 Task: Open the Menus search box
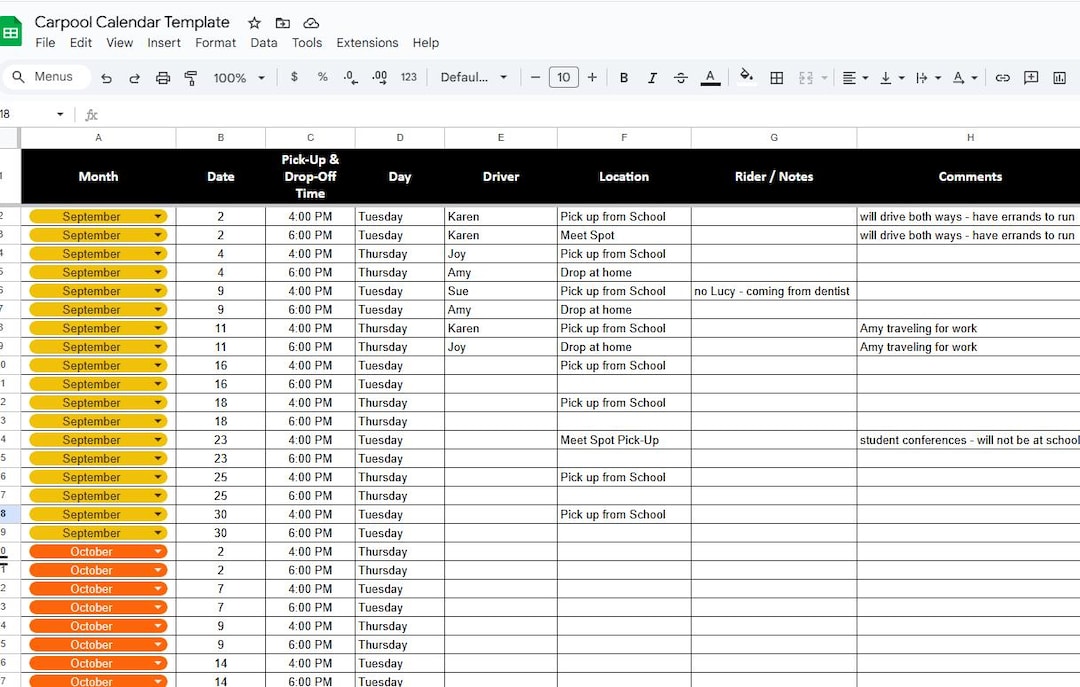47,76
